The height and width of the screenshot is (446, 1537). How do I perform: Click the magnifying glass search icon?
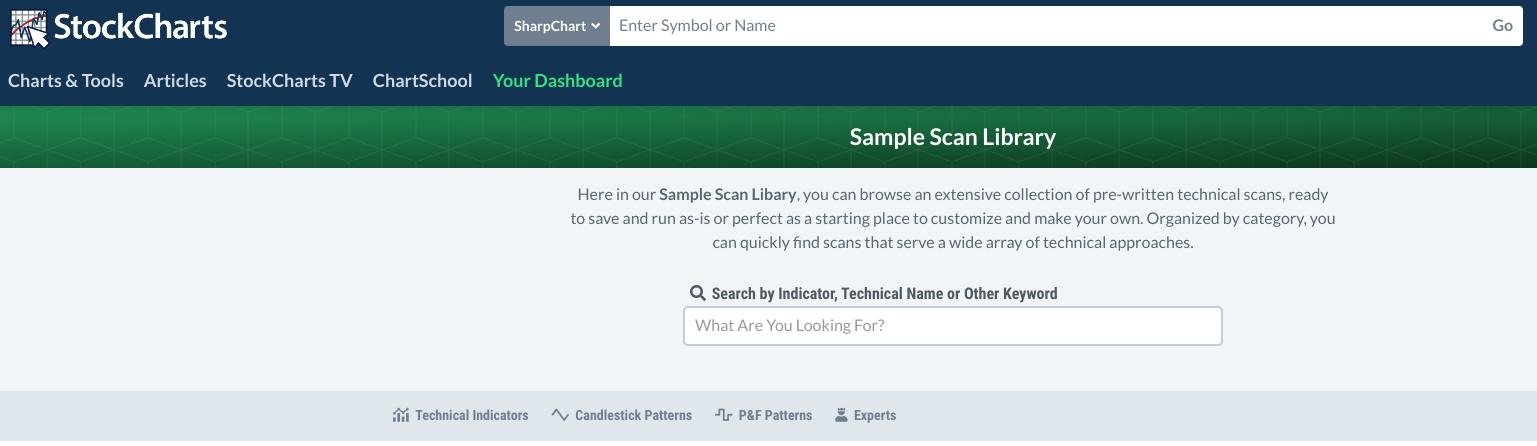(x=698, y=293)
